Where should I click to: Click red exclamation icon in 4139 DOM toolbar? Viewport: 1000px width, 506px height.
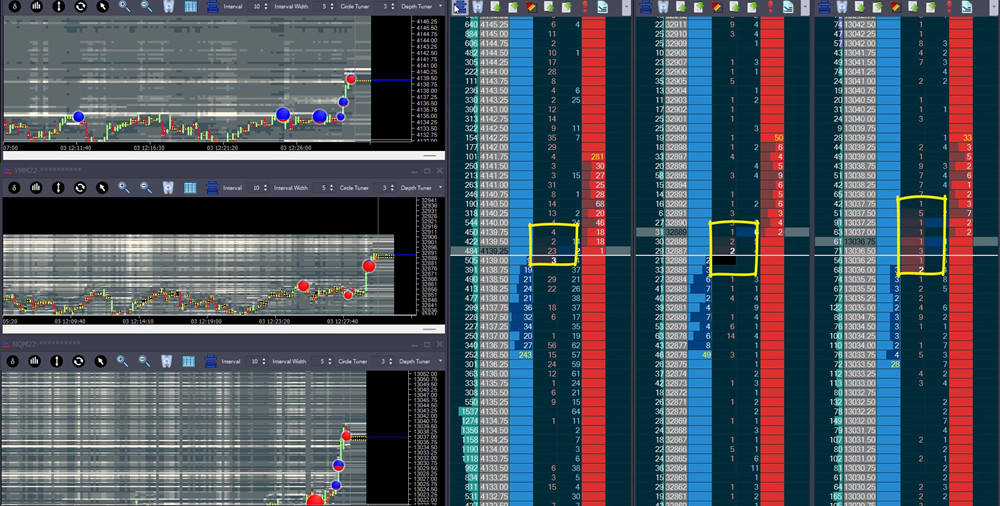tap(585, 7)
